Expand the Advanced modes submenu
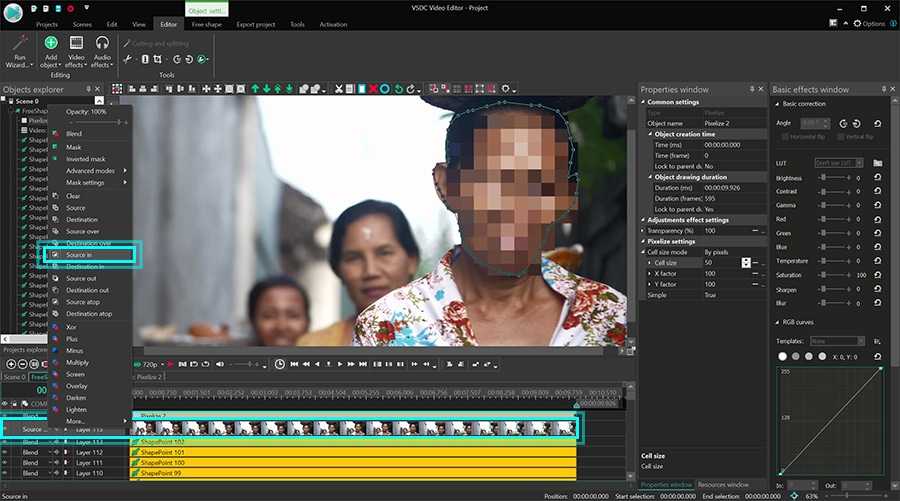Viewport: 900px width, 501px height. tap(88, 171)
